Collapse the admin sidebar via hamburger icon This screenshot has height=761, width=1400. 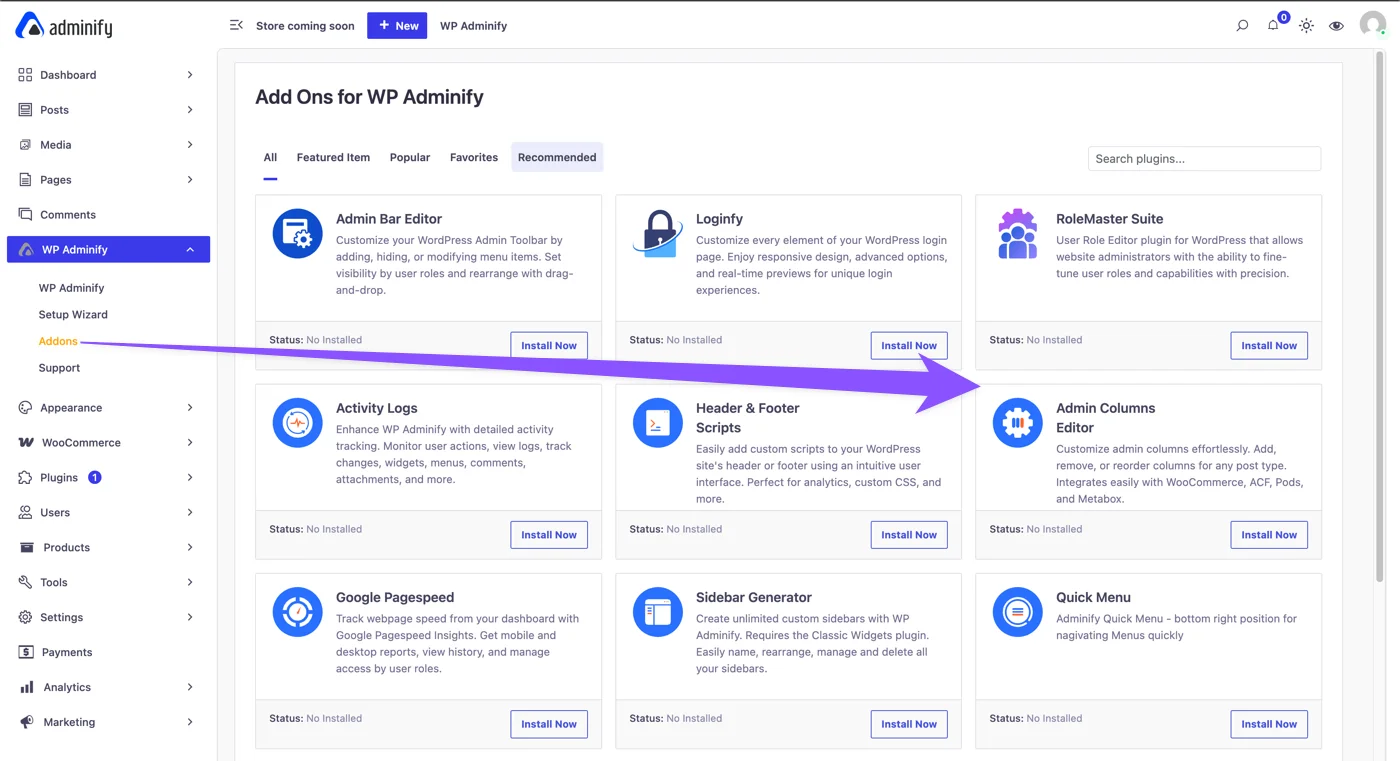[x=236, y=25]
